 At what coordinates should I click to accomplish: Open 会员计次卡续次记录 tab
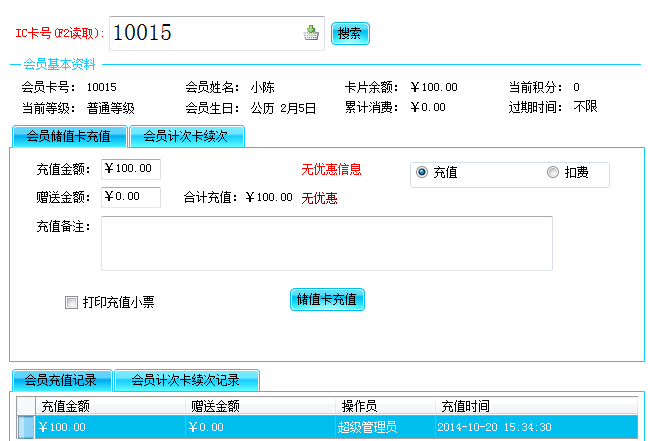(x=186, y=380)
